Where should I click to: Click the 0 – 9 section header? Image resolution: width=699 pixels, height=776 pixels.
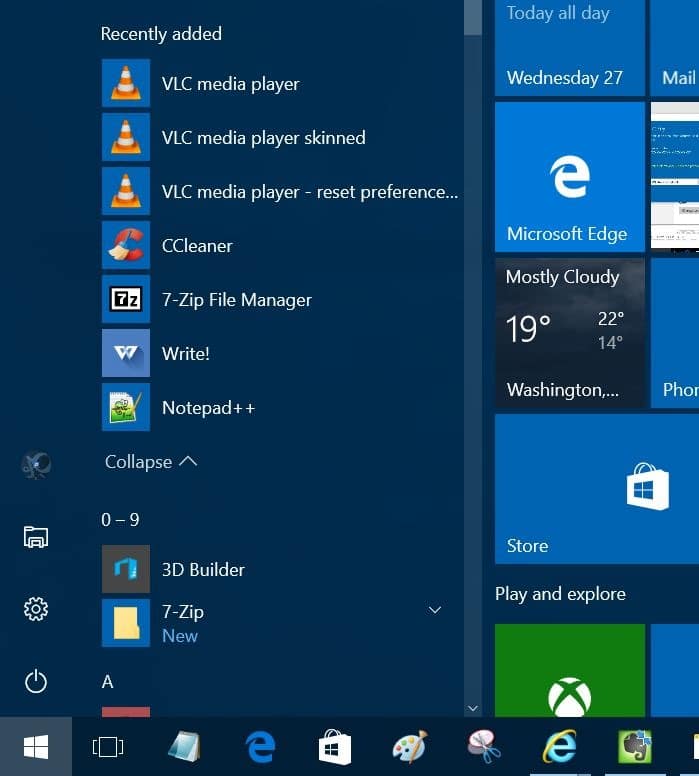coord(120,520)
